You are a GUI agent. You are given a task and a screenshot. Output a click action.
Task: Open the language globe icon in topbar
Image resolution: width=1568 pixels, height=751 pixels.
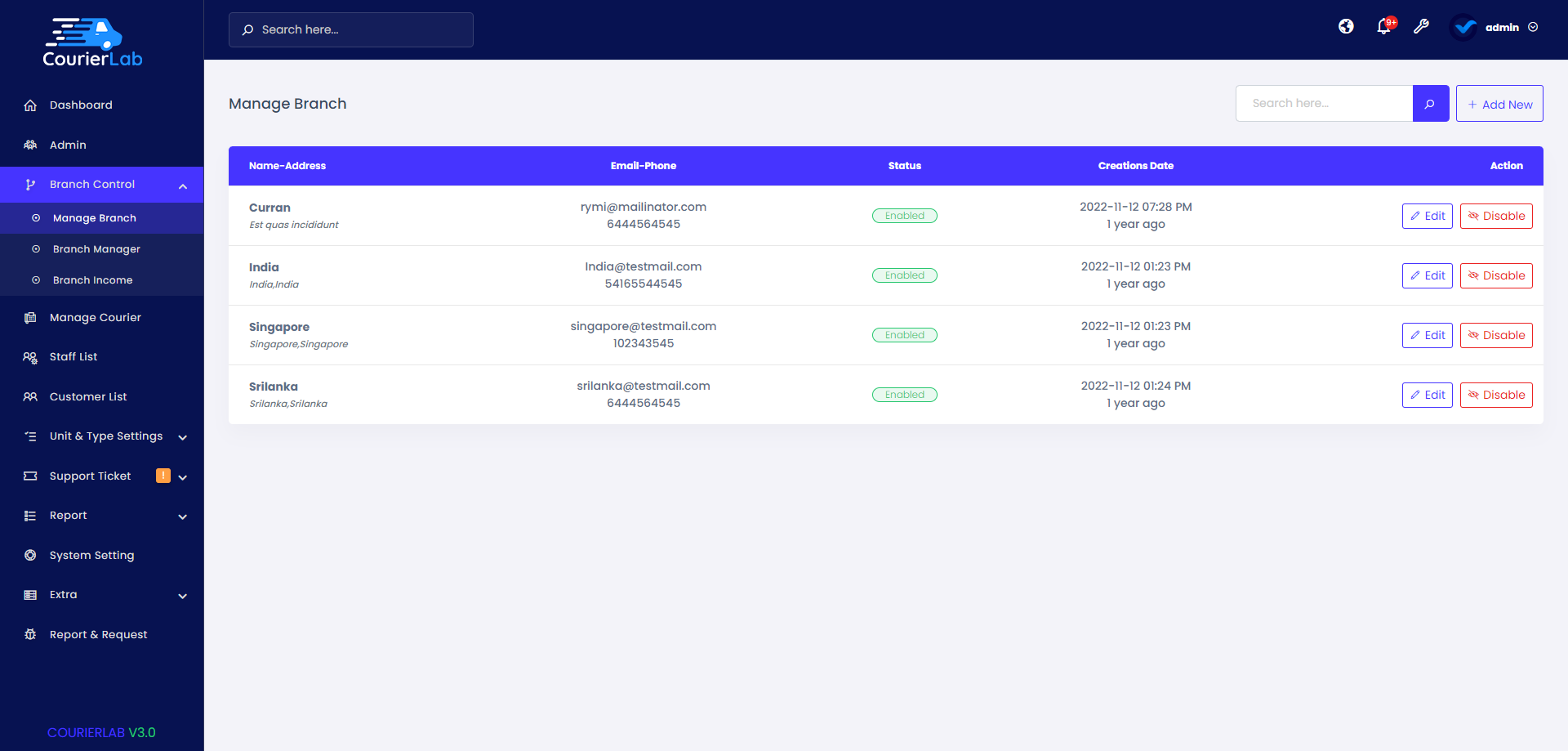tap(1346, 26)
